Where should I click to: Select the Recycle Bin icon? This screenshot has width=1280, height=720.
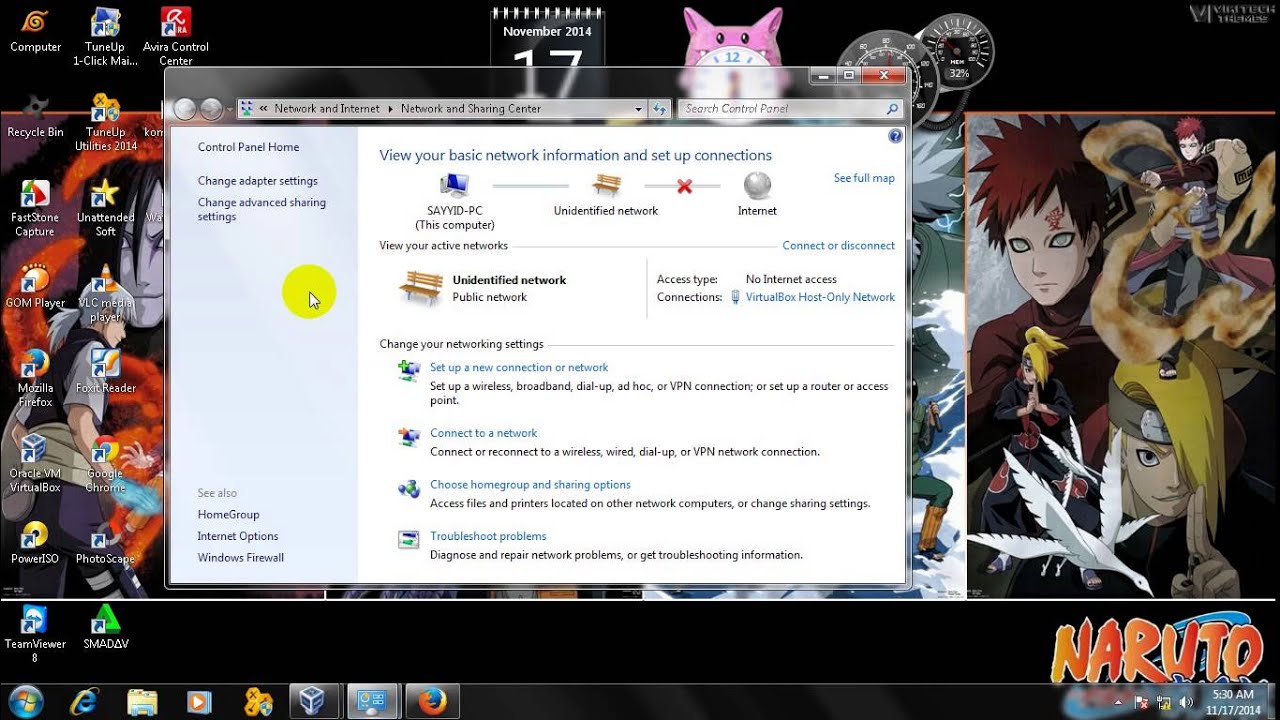[x=35, y=116]
